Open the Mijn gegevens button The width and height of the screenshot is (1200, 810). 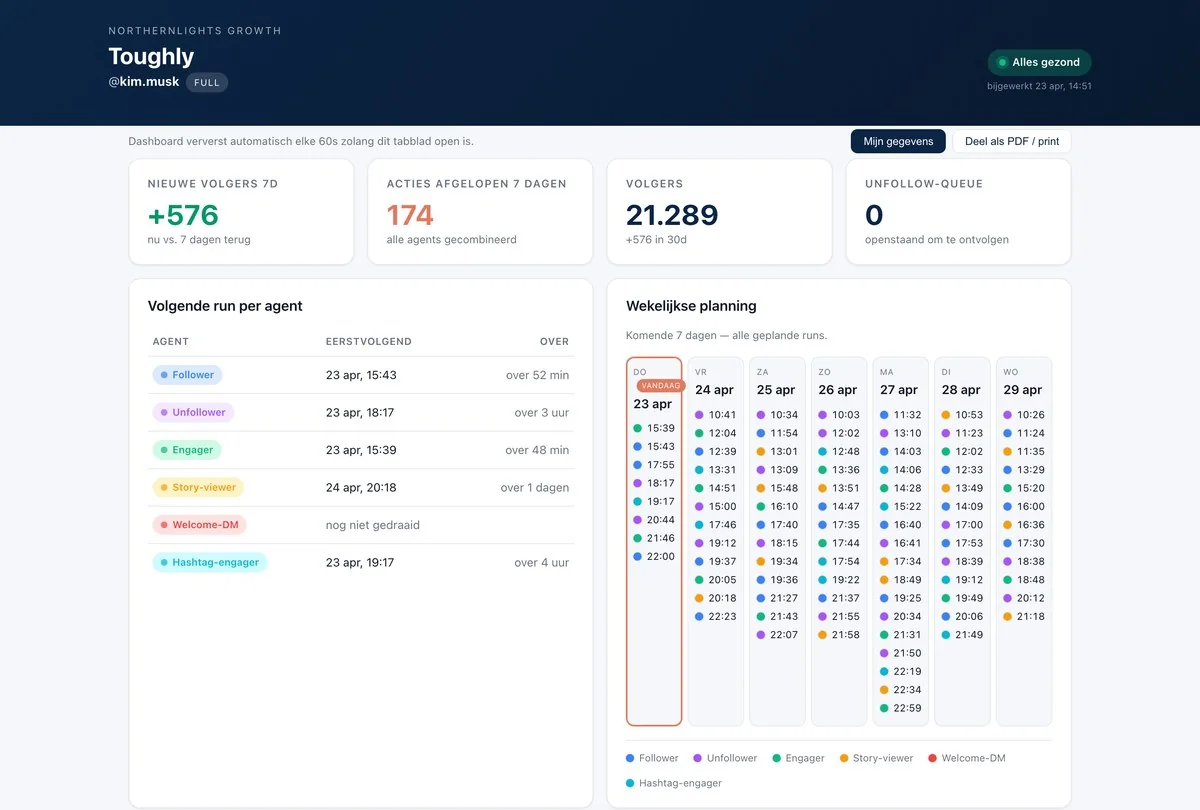[x=898, y=141]
